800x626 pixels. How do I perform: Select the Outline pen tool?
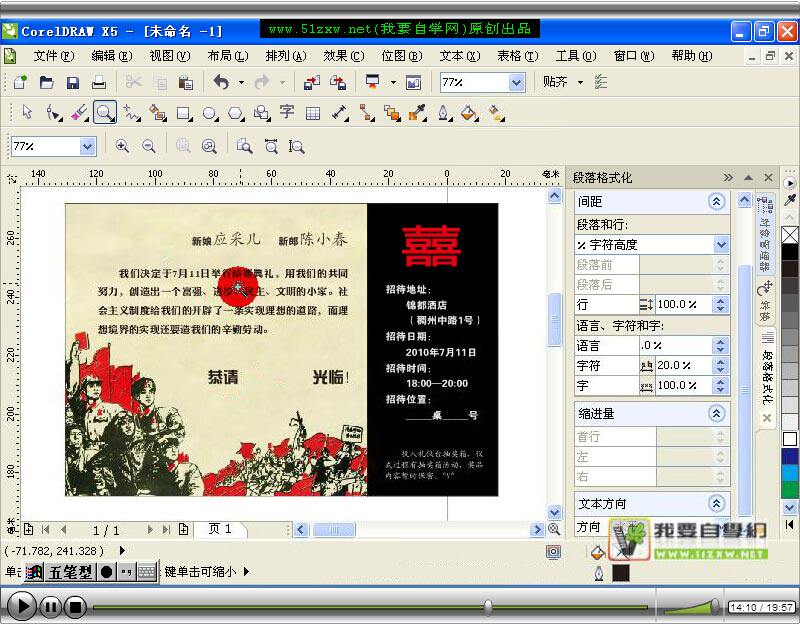tap(444, 112)
